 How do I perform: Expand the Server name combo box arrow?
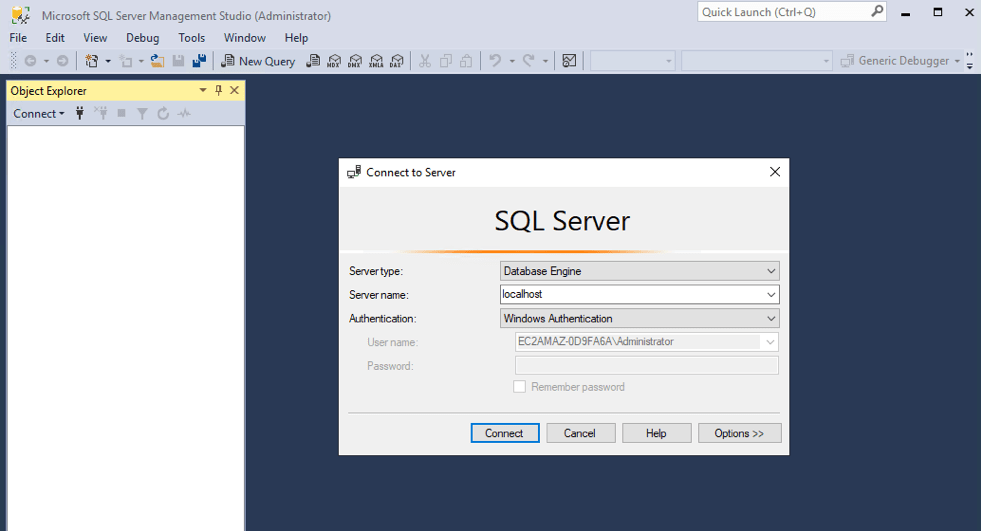coord(771,295)
